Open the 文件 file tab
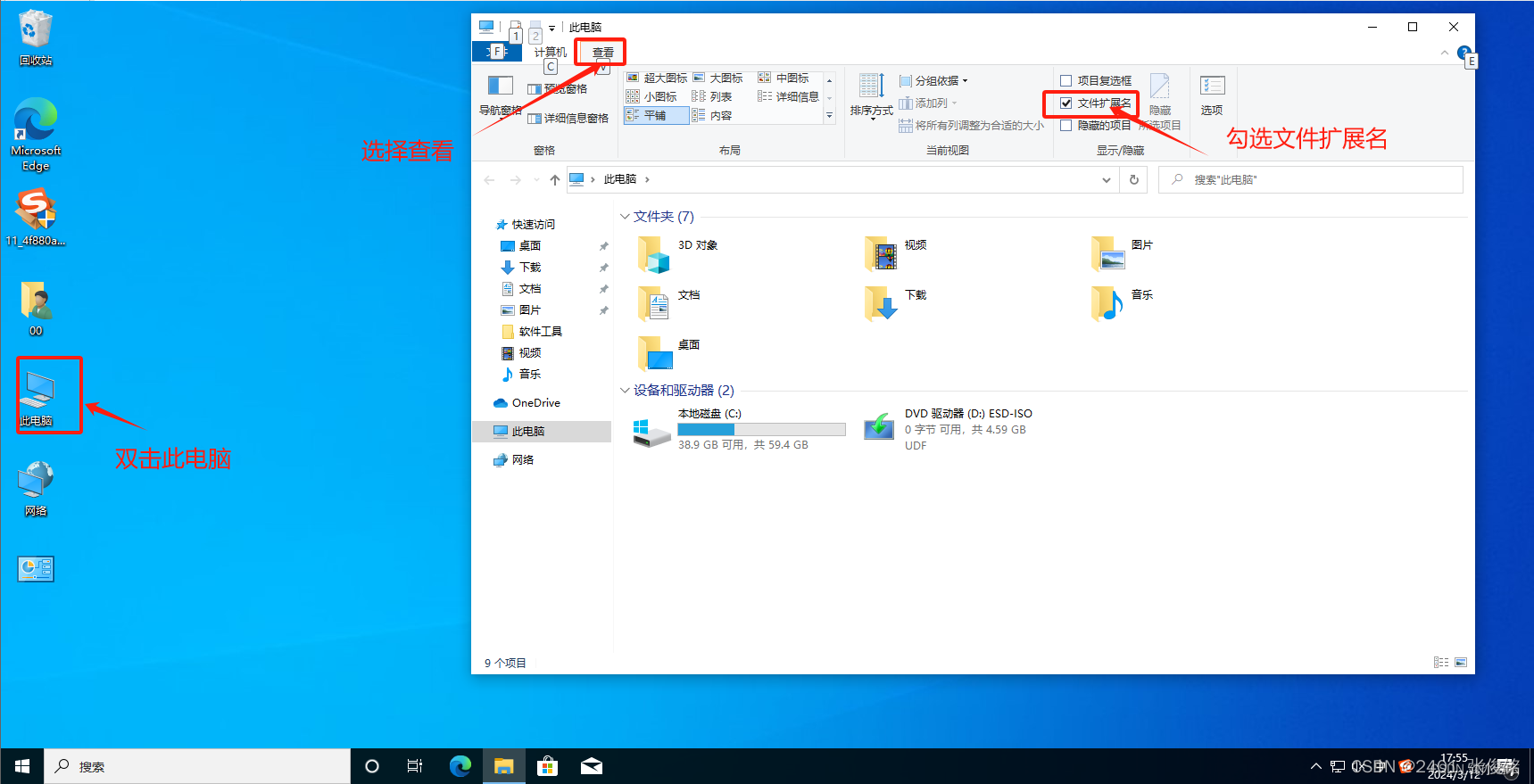Screen dimensions: 1534x784 coord(496,52)
